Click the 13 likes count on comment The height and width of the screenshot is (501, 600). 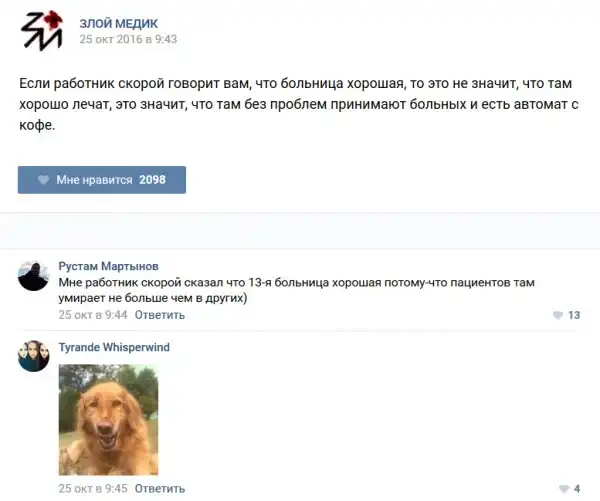pos(574,315)
